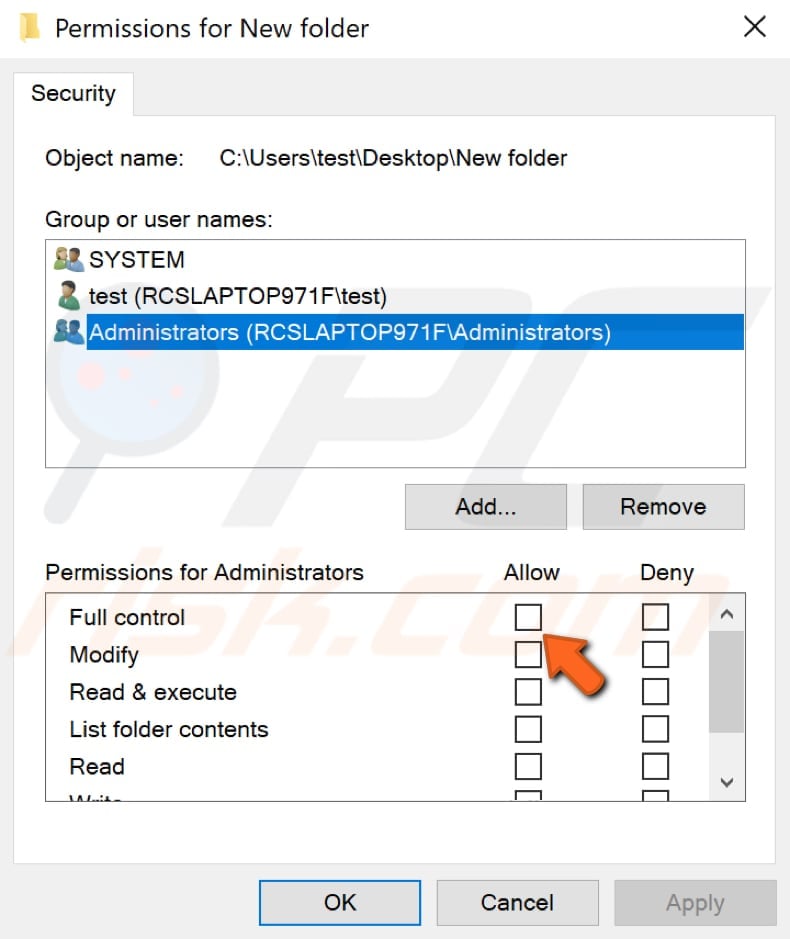The width and height of the screenshot is (790, 939).
Task: Enable Allow for Full control
Action: point(529,617)
